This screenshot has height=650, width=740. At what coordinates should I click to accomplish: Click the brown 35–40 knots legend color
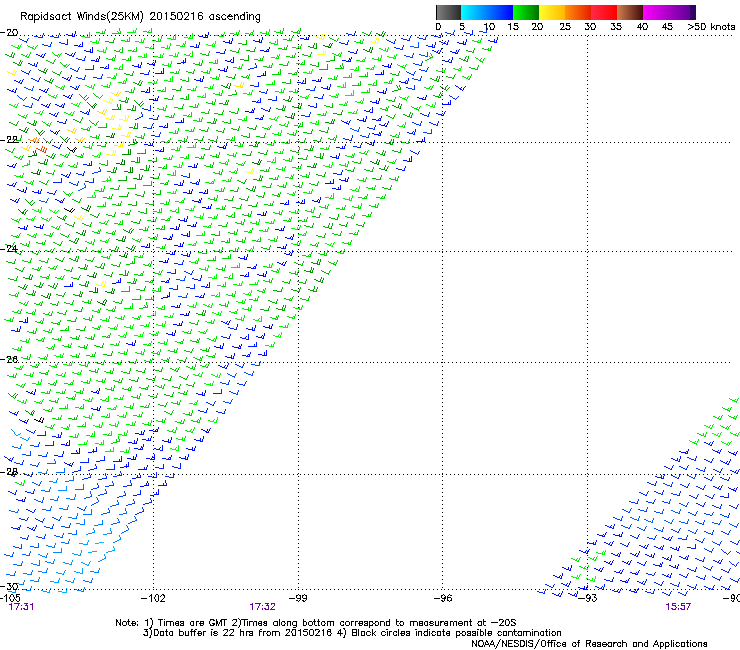click(x=630, y=12)
